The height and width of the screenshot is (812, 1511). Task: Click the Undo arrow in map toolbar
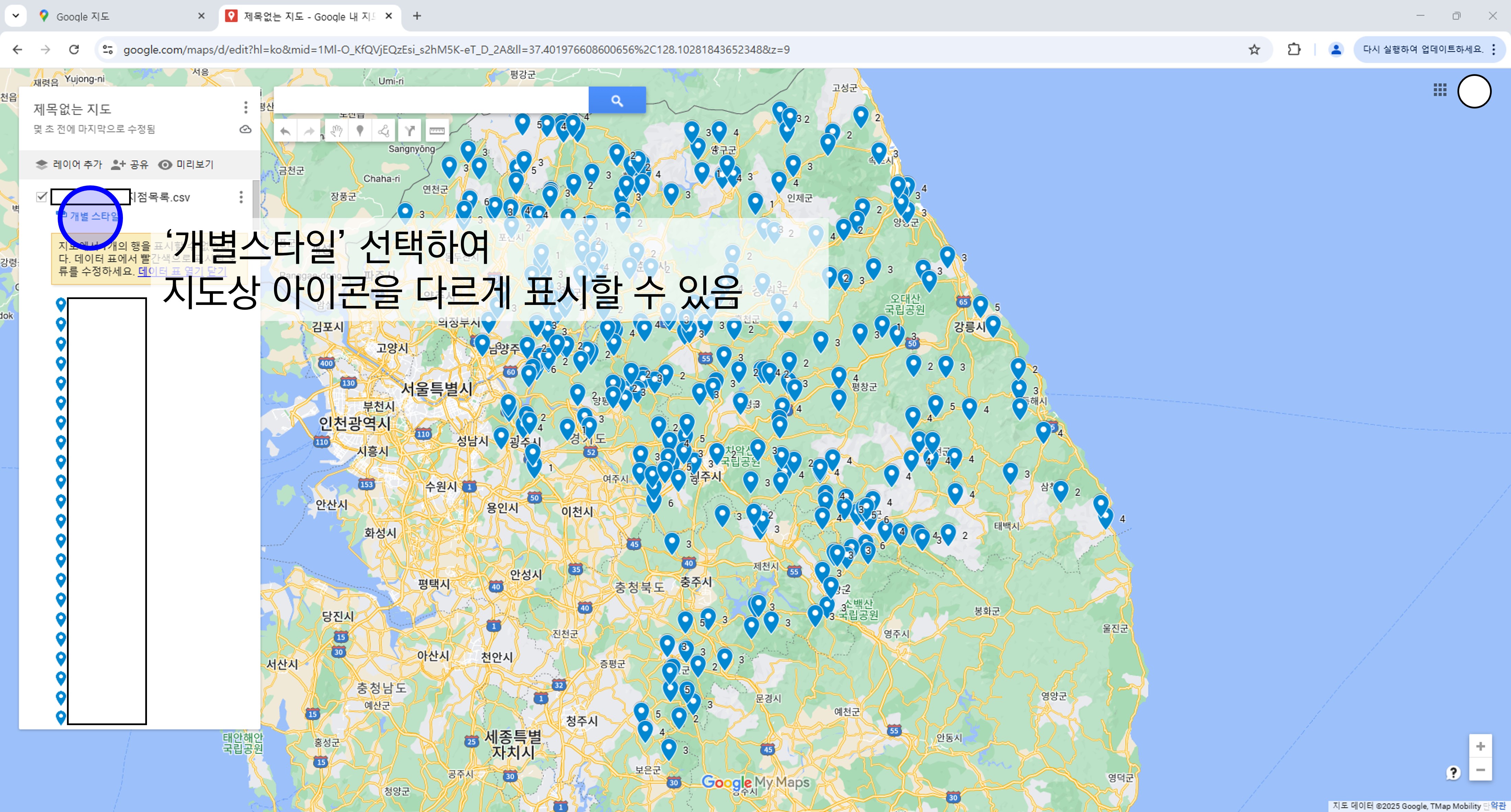pyautogui.click(x=285, y=131)
